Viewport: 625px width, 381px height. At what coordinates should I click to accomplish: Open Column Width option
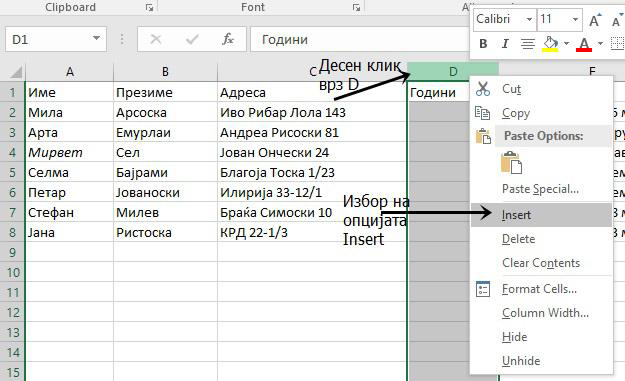click(x=541, y=313)
